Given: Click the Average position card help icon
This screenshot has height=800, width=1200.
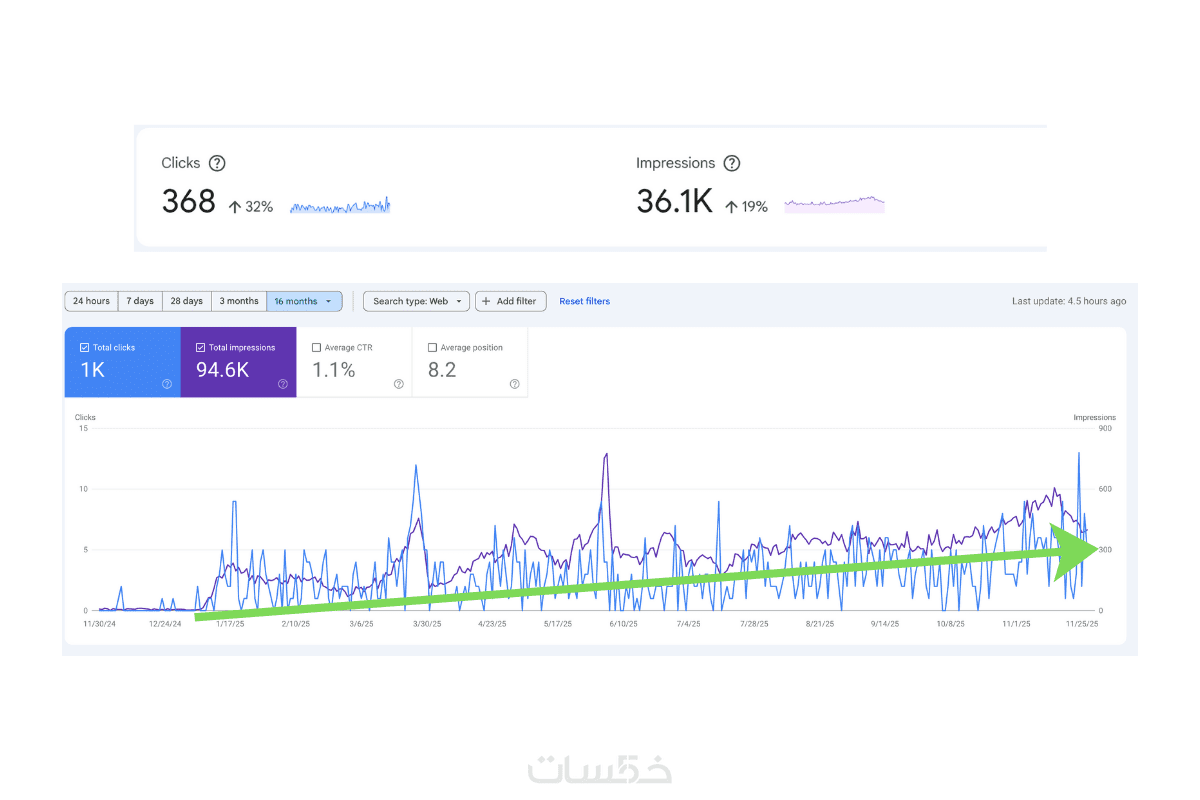Looking at the screenshot, I should pyautogui.click(x=515, y=383).
